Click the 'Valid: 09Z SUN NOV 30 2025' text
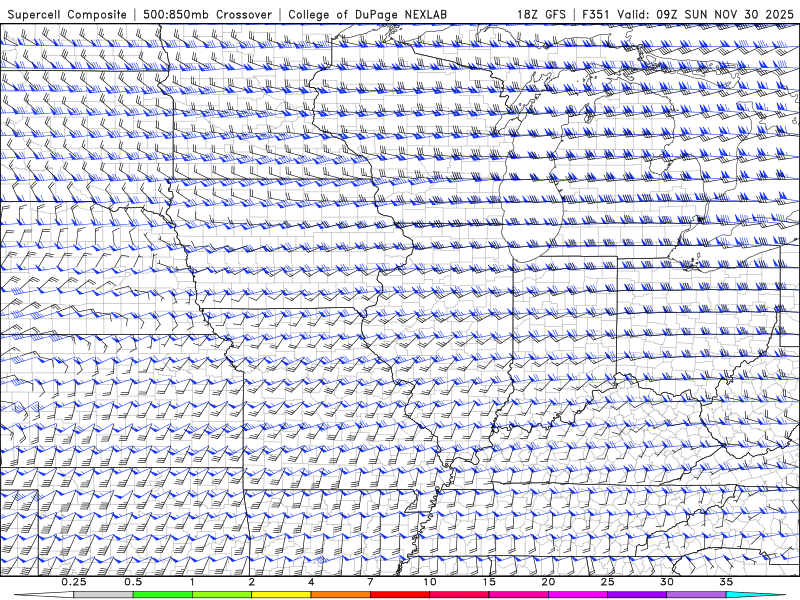Viewport: 800px width, 600px height. [x=706, y=14]
